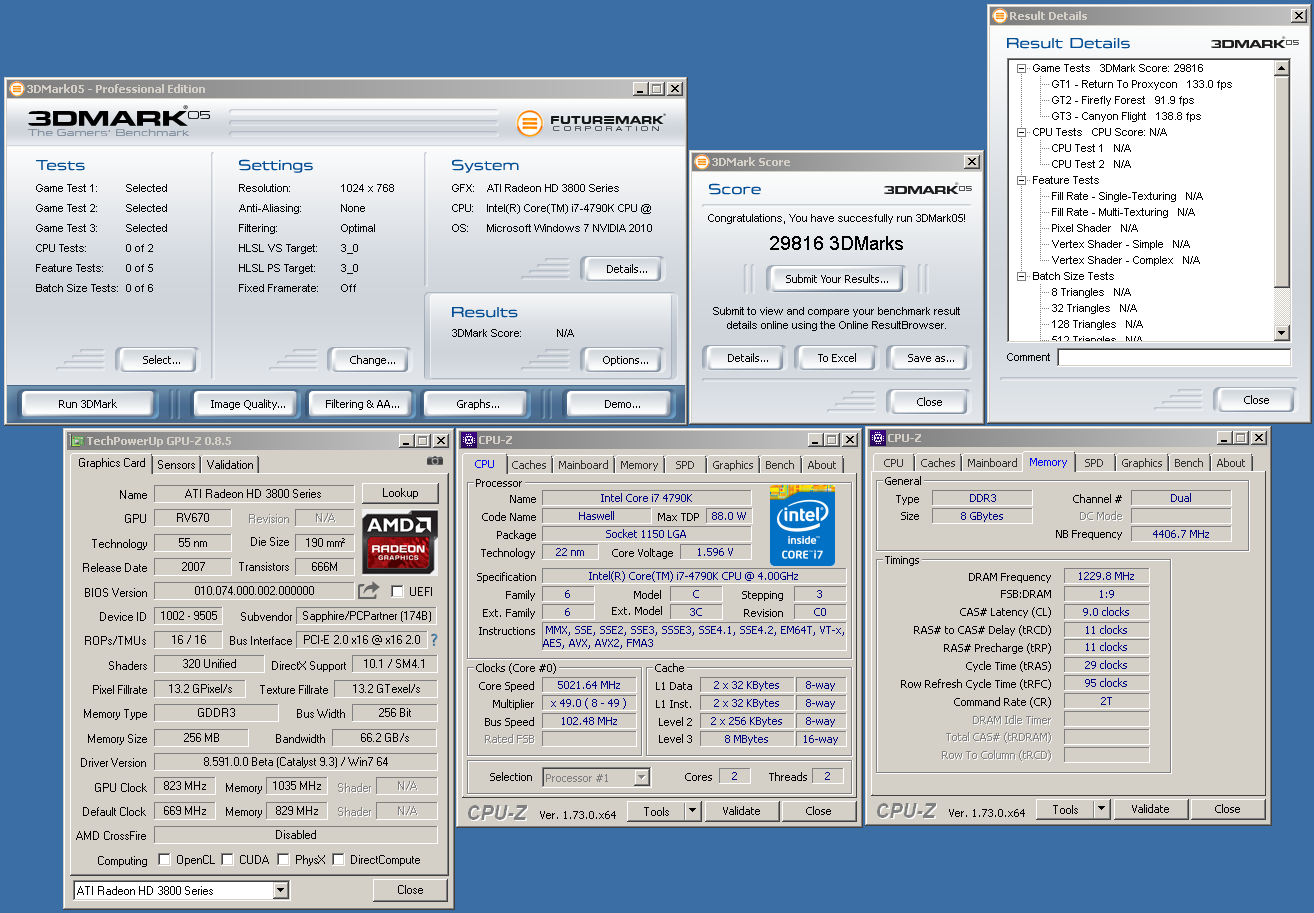This screenshot has width=1314, height=913.
Task: Open SPD tab in CPU-Z memory window
Action: [1094, 463]
